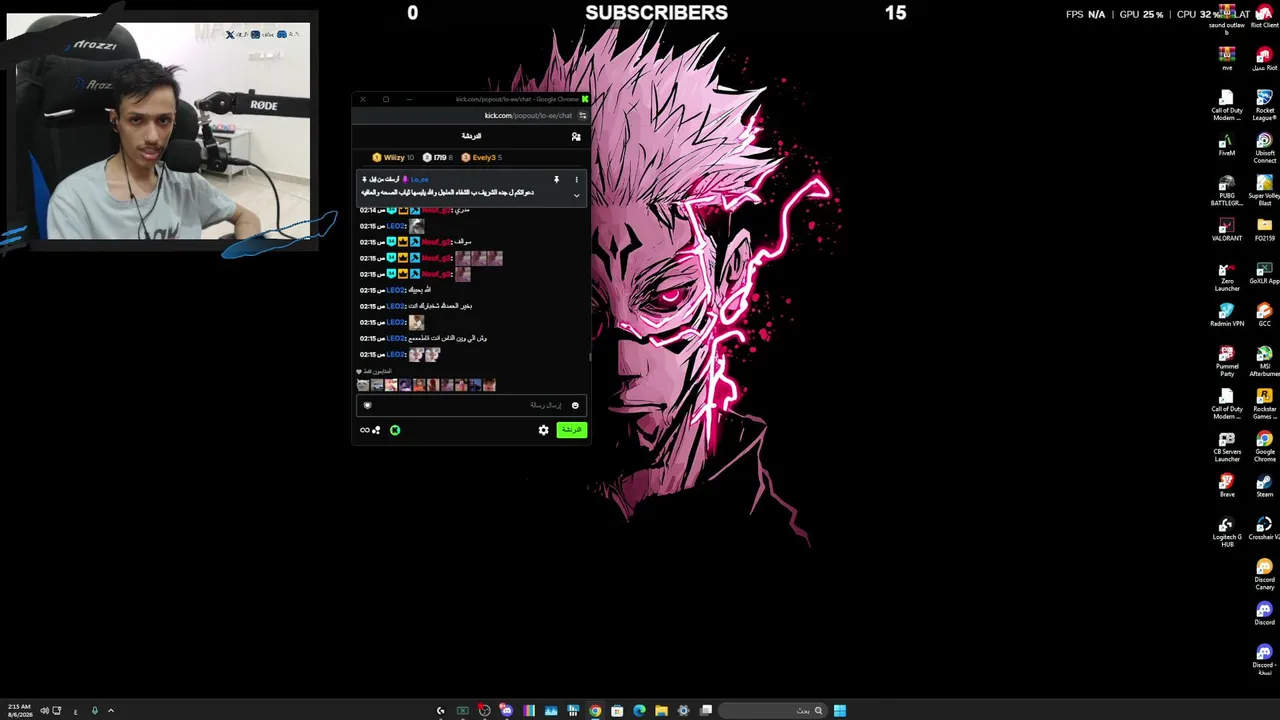The height and width of the screenshot is (720, 1280).
Task: Expand the pinned message chevron
Action: 576,194
